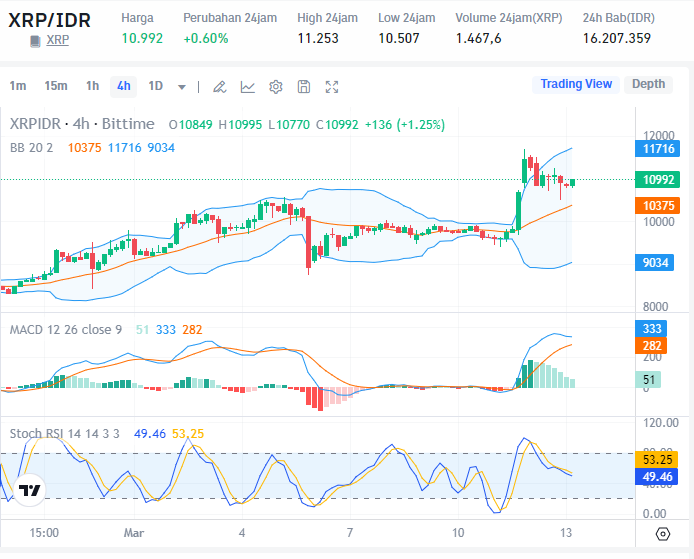The image size is (694, 559).
Task: Click the hexagon settings icon at bottom right
Action: (663, 533)
